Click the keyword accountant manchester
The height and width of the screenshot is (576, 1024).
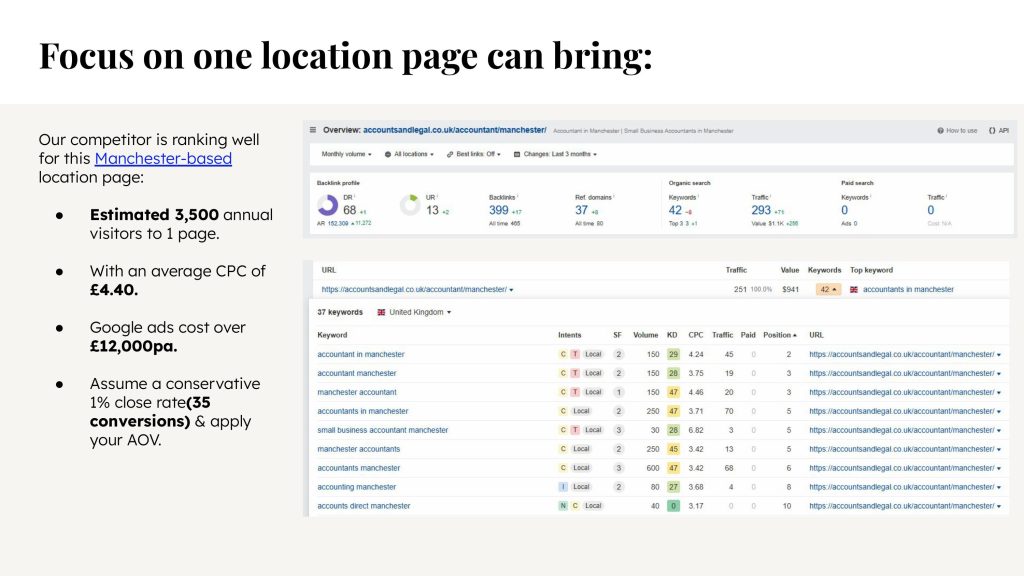pyautogui.click(x=357, y=374)
